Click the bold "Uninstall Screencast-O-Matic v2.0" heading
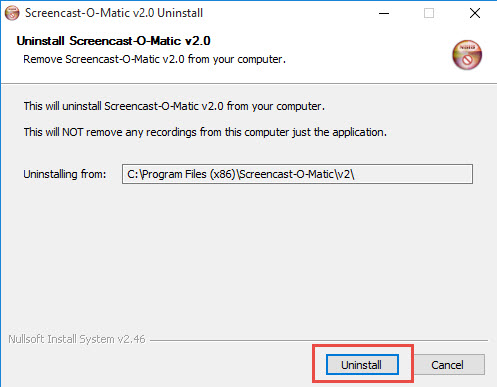Viewport: 497px width, 387px height. pos(113,41)
